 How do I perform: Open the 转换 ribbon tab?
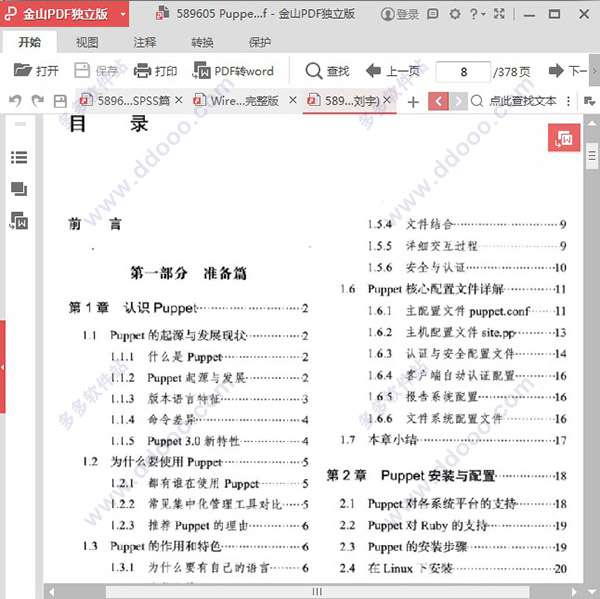point(202,42)
